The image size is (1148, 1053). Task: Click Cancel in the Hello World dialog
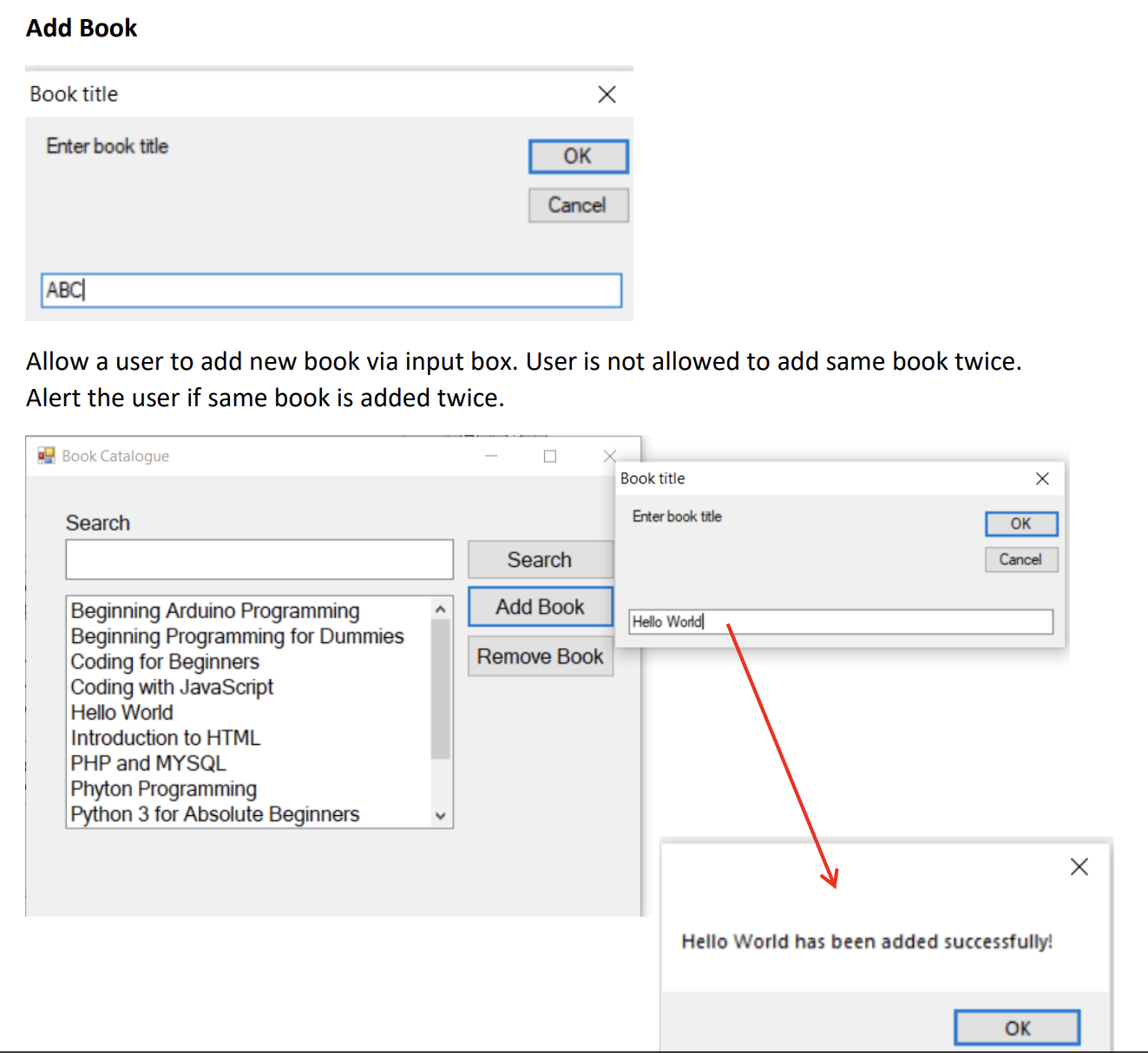coord(1020,559)
